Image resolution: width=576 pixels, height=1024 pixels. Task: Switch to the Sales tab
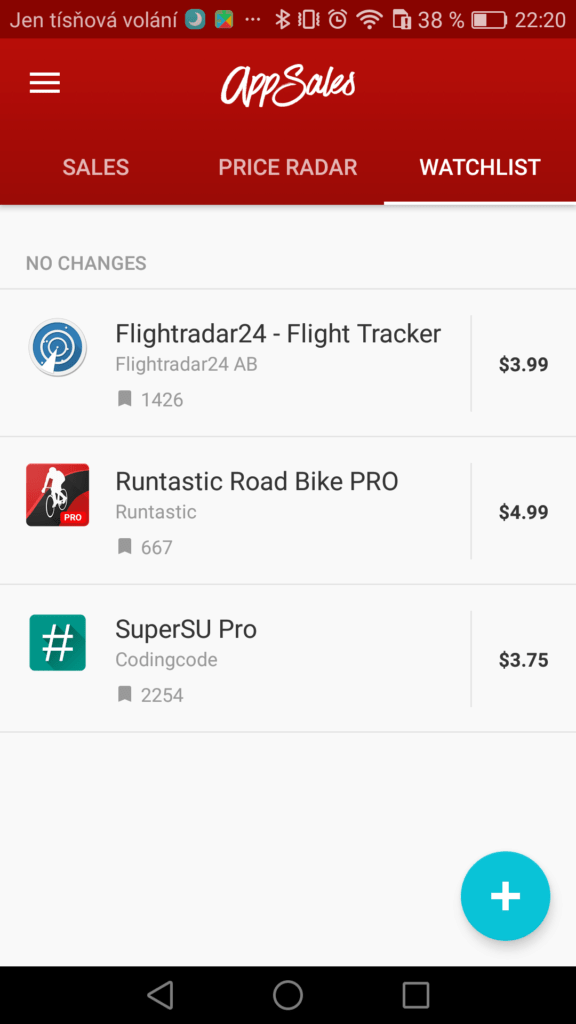coord(95,167)
